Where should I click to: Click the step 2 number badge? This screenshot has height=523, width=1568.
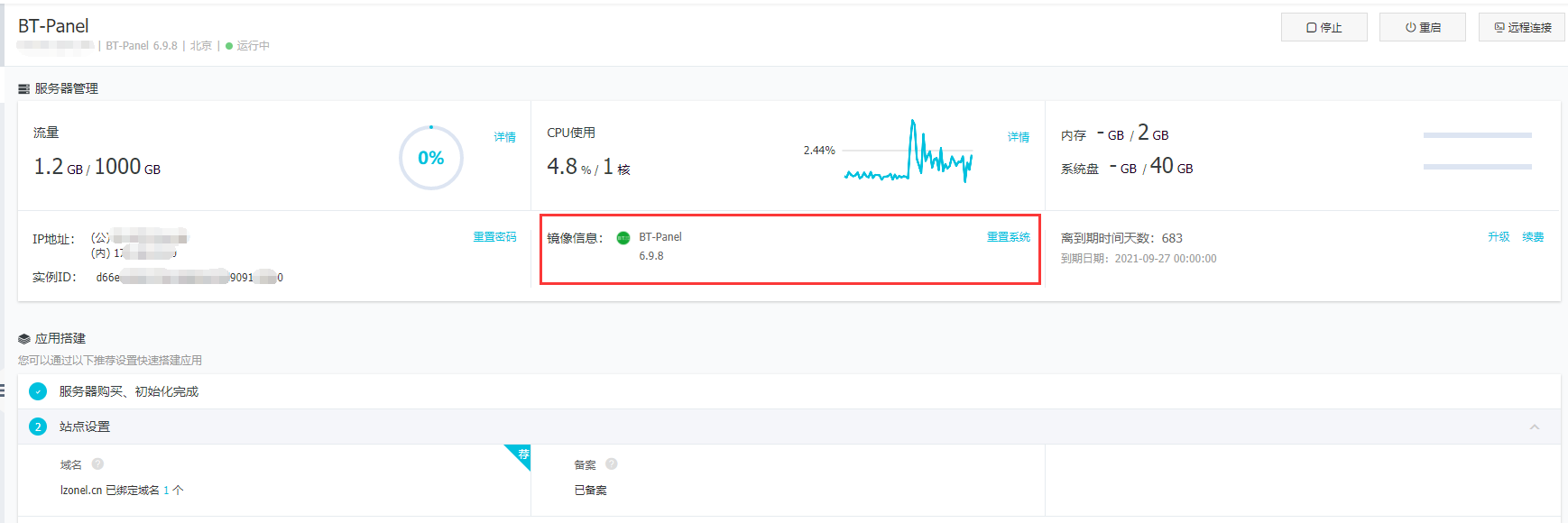coord(38,427)
